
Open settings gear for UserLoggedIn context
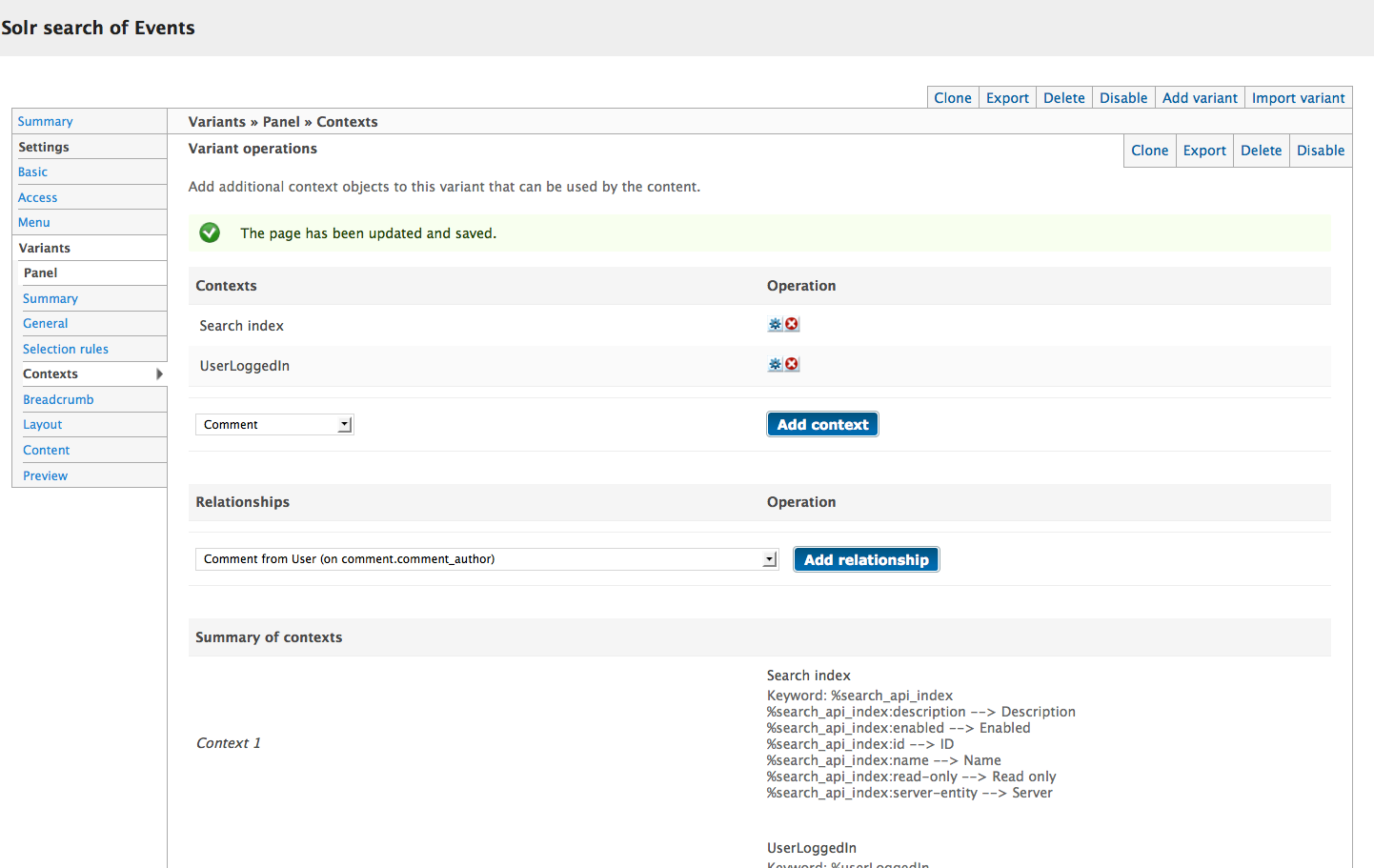pyautogui.click(x=775, y=364)
